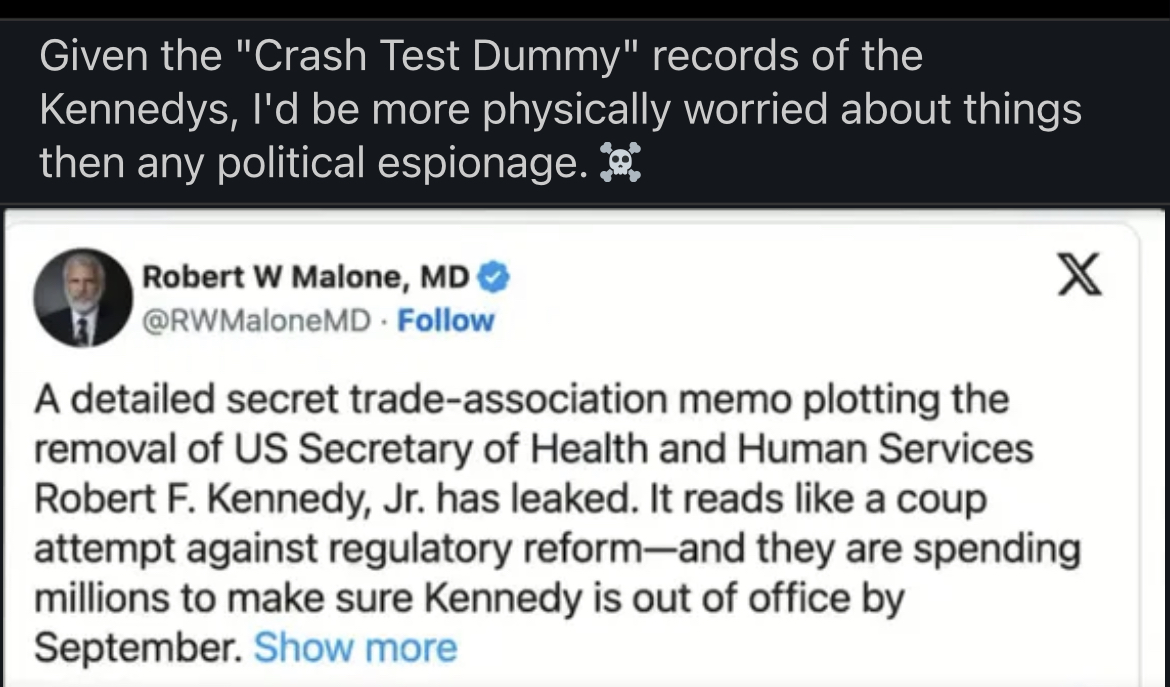Screen dimensions: 1170x687
Task: Click the blue verified badge
Action: pyautogui.click(x=496, y=277)
